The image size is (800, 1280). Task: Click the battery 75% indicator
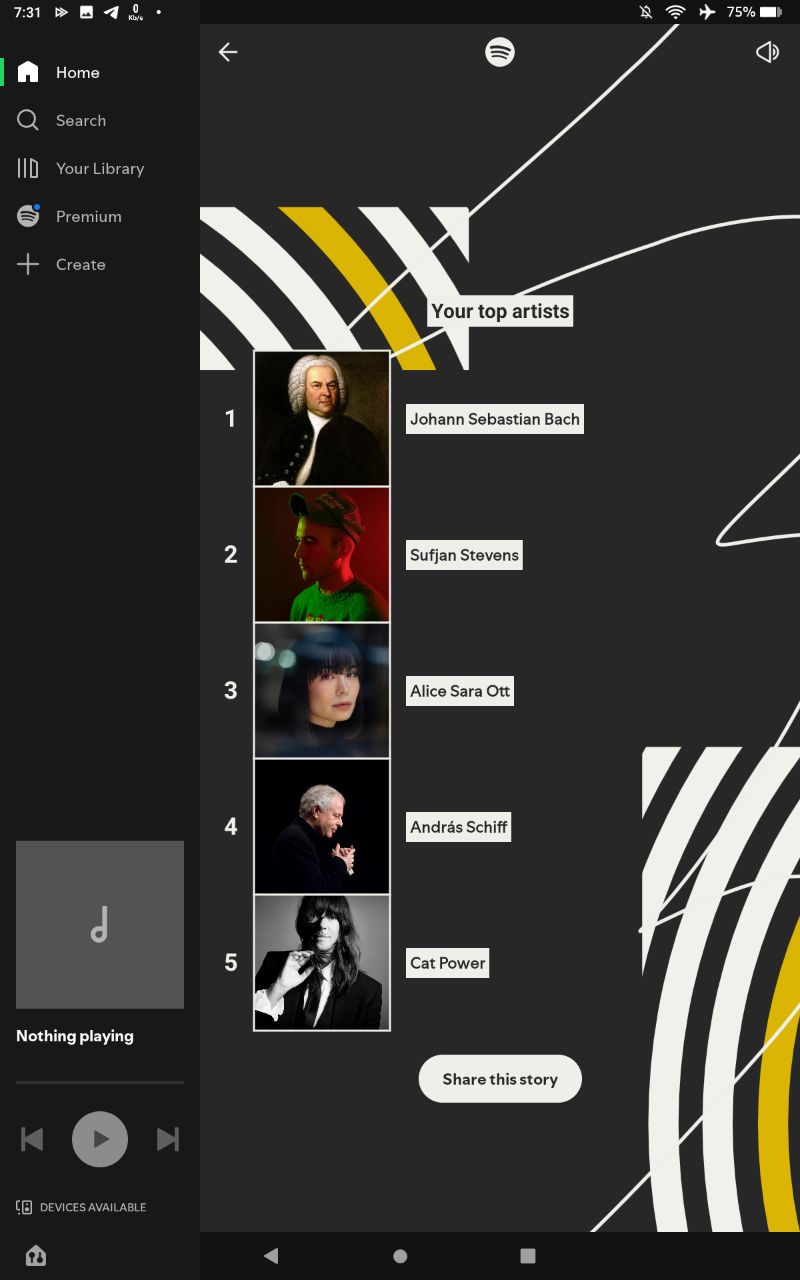[754, 12]
